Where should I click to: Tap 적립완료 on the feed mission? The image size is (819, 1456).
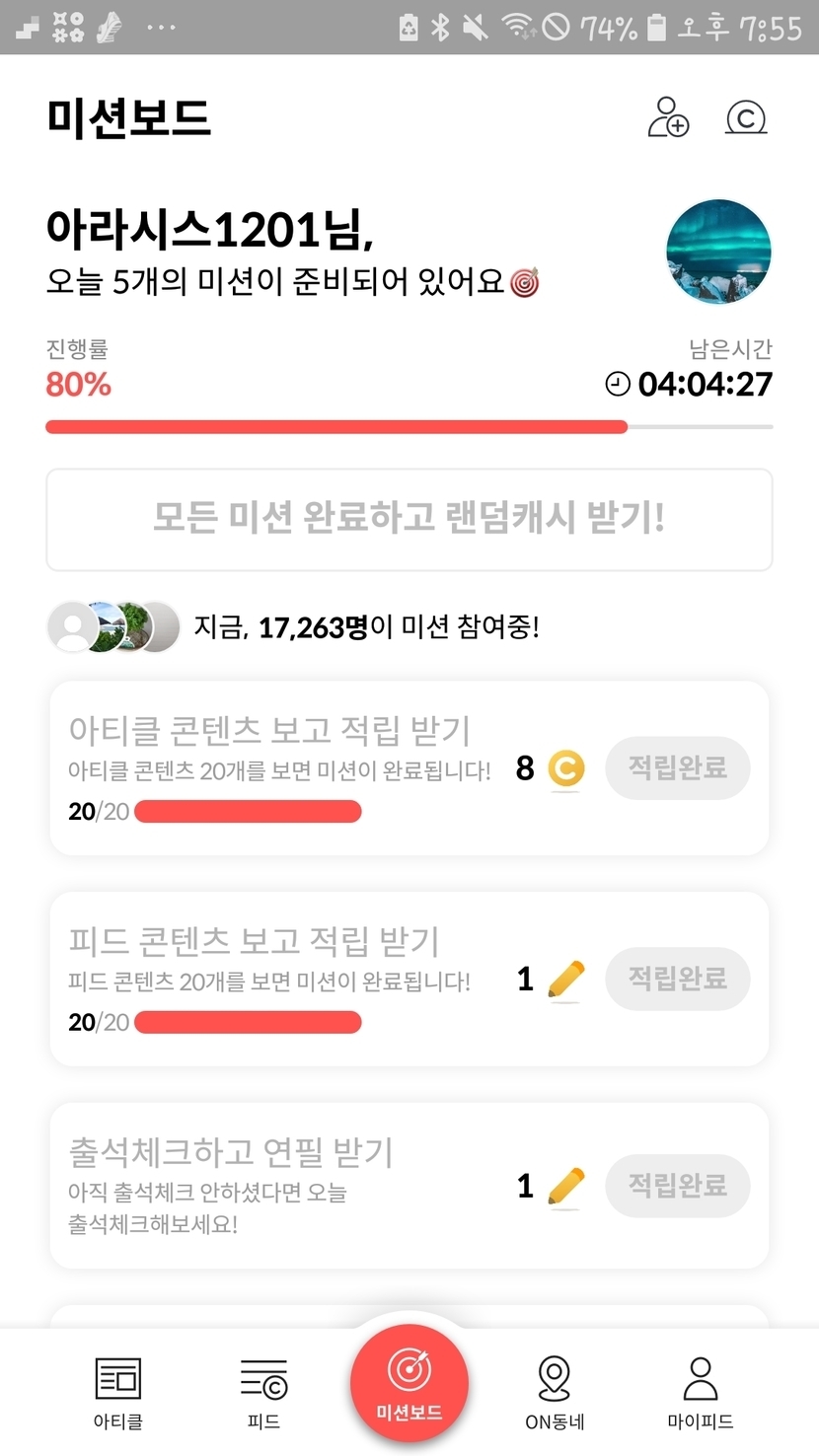pyautogui.click(x=677, y=979)
